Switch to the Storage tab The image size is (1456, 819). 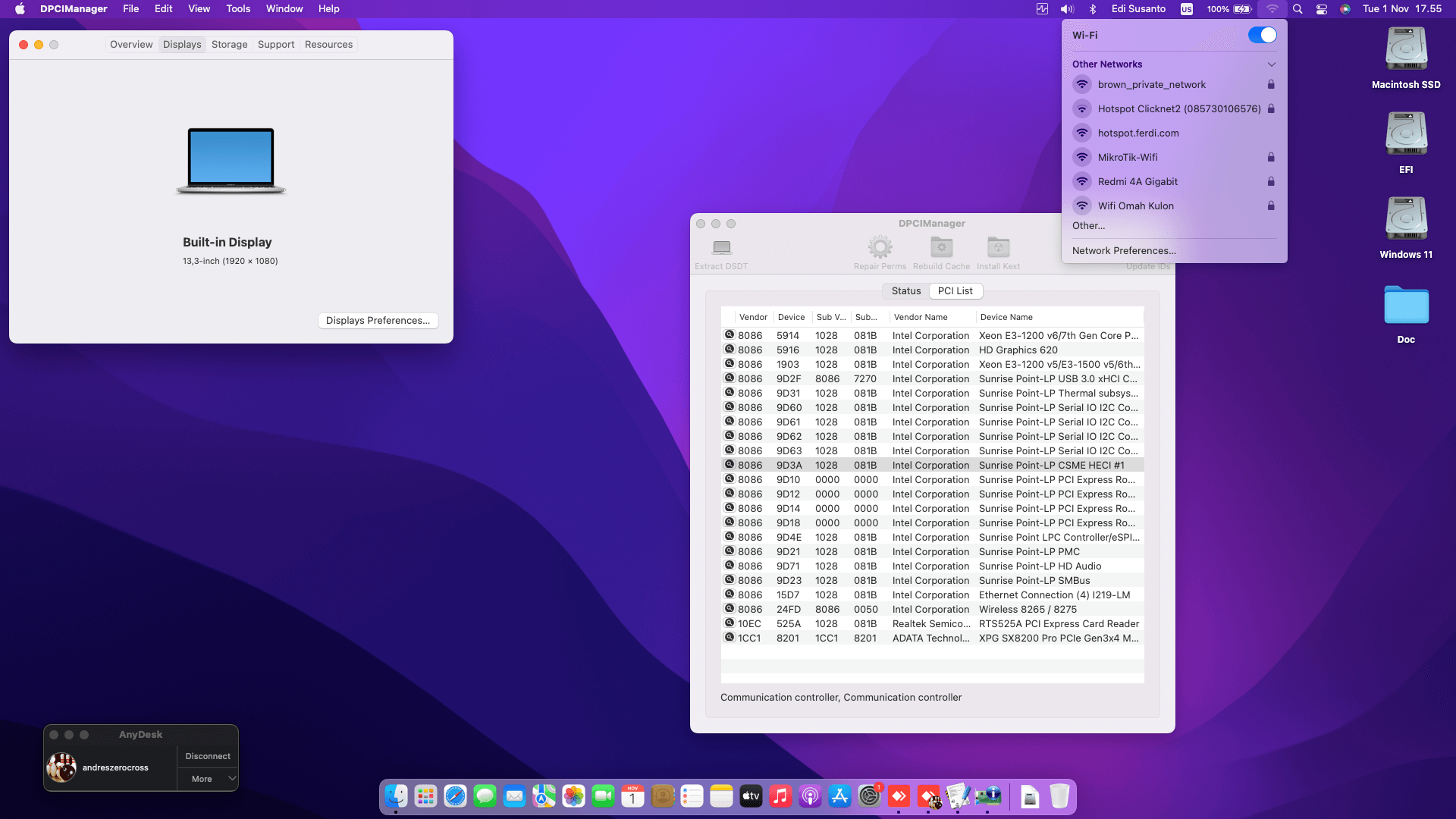click(x=229, y=45)
